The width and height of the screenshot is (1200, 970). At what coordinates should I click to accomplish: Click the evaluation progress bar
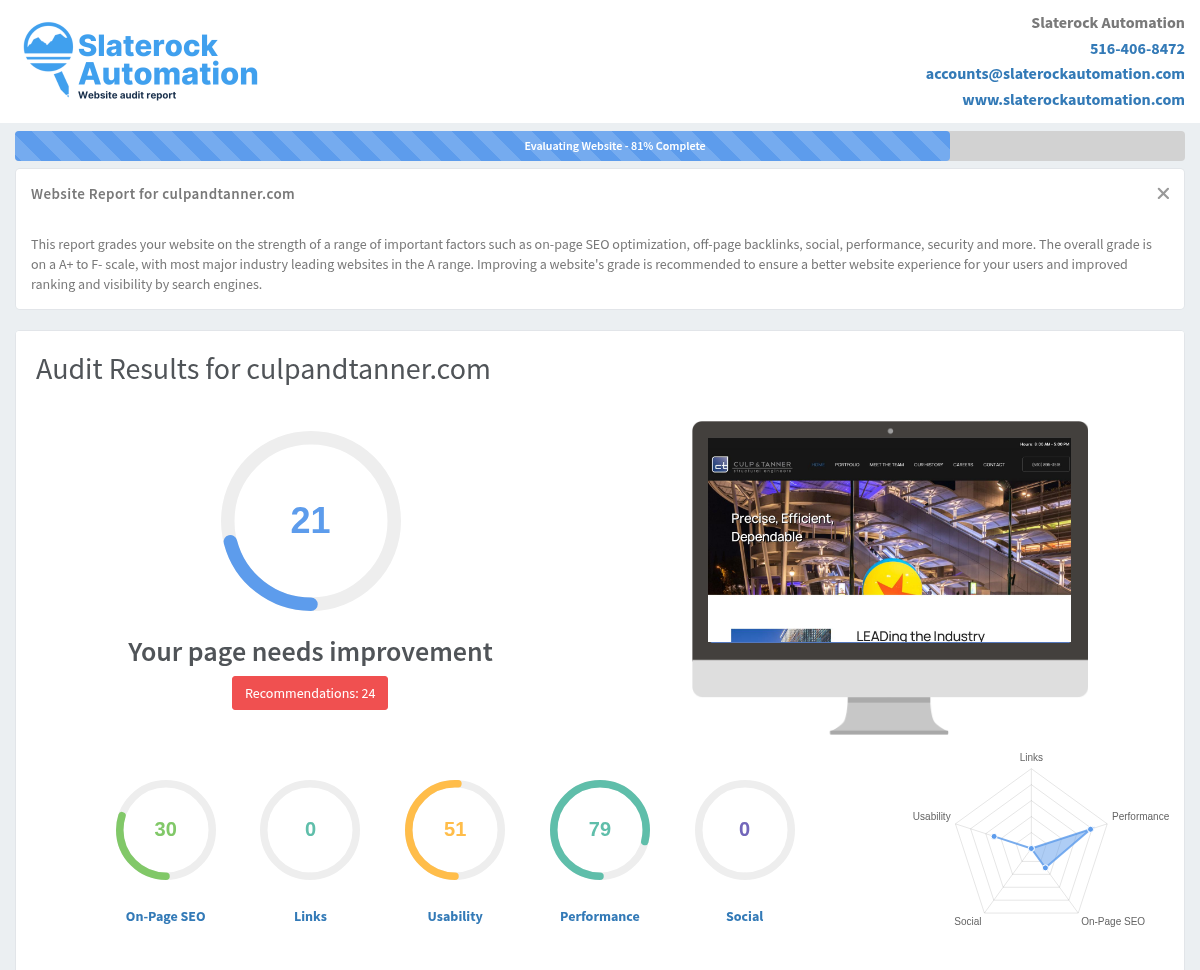pos(600,146)
